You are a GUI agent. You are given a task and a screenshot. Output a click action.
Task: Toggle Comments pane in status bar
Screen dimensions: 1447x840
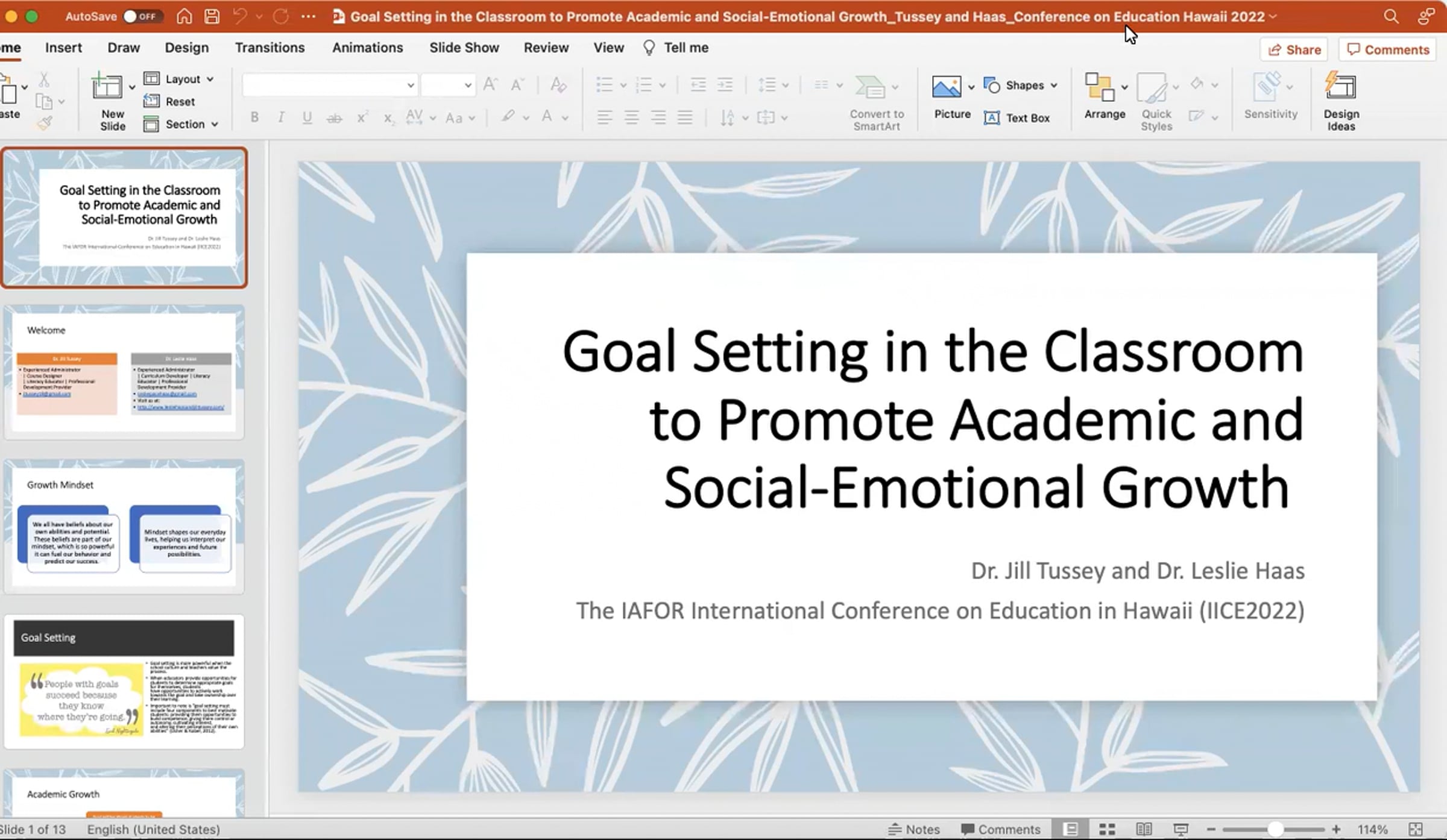pos(1000,829)
